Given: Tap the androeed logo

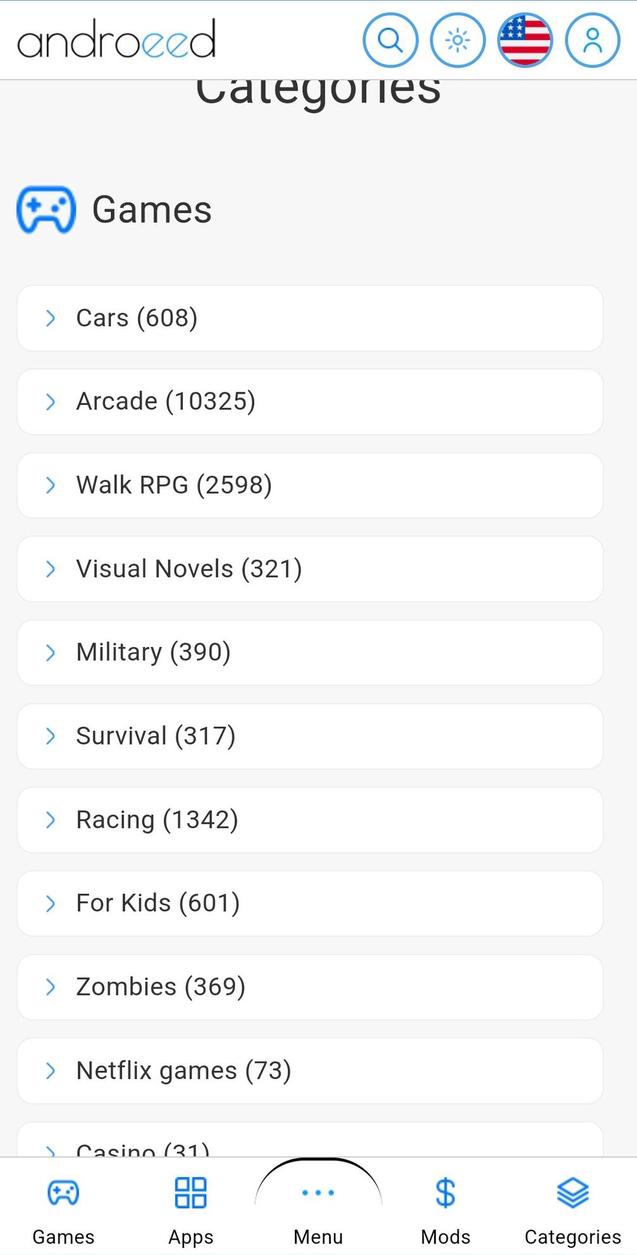Looking at the screenshot, I should tap(116, 41).
